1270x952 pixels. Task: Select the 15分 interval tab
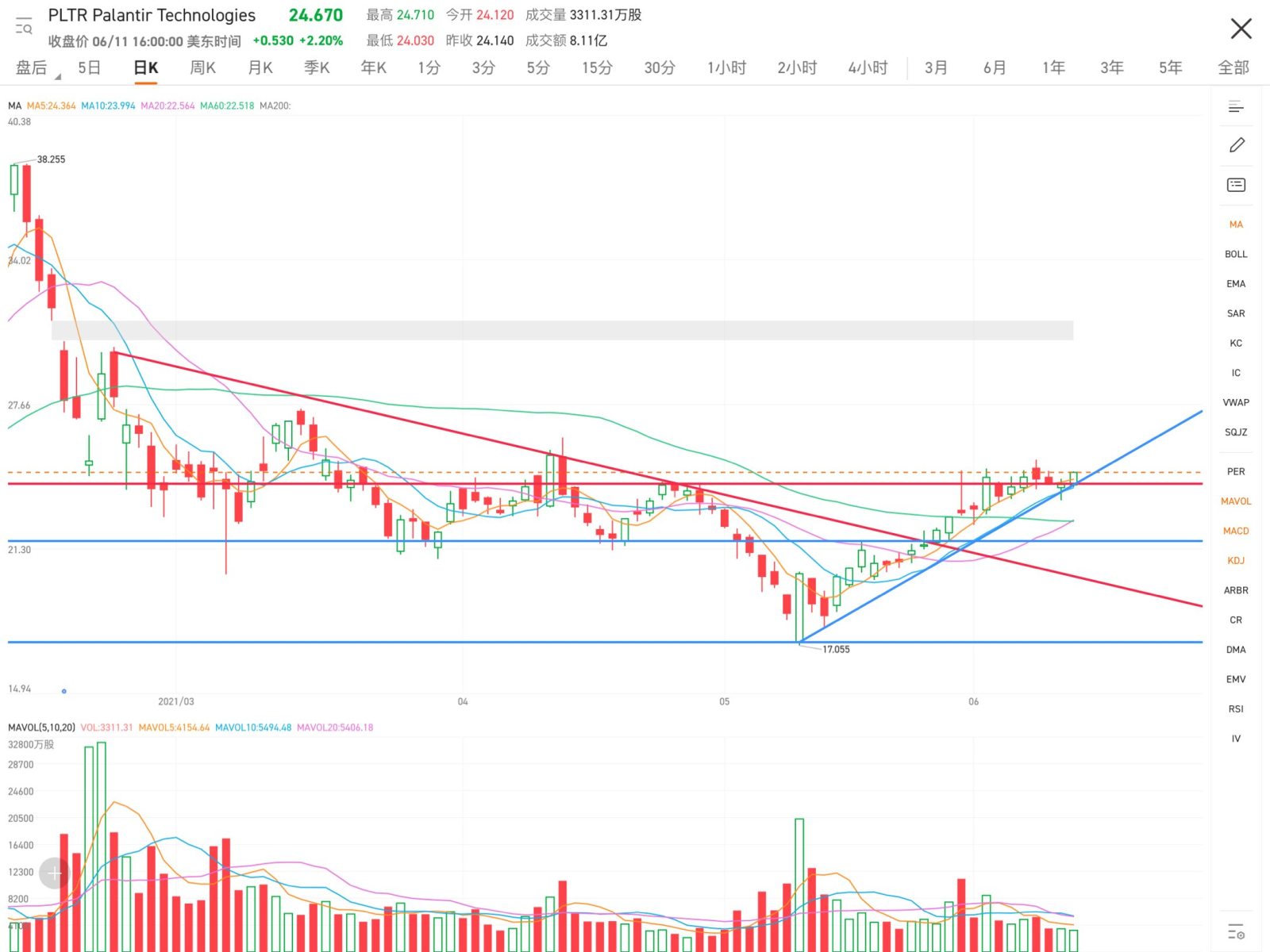click(x=597, y=68)
